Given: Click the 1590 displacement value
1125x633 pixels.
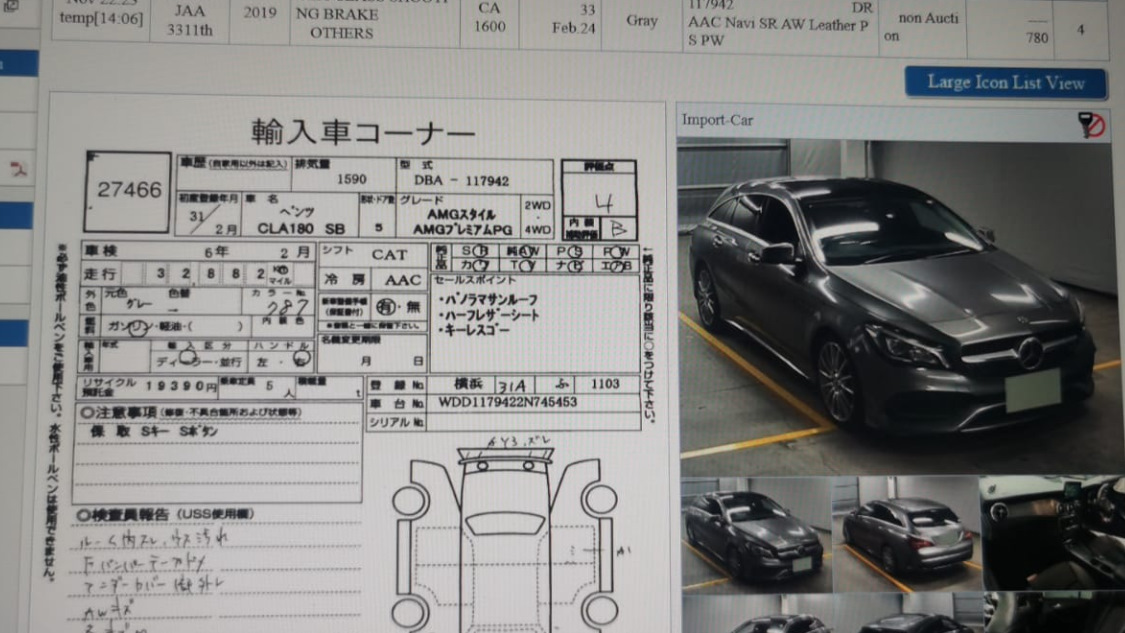Looking at the screenshot, I should (352, 179).
